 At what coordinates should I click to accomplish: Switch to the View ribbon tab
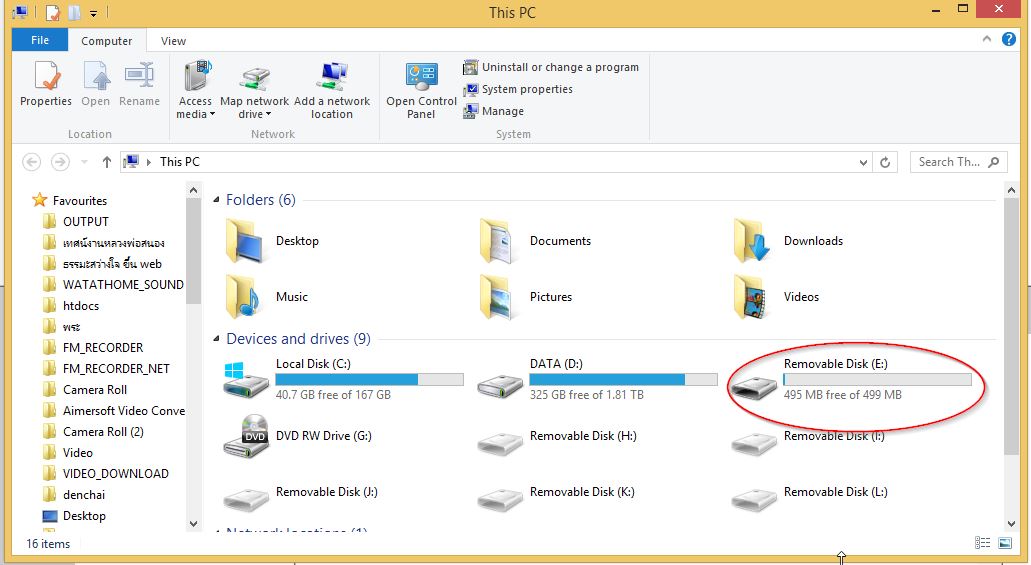click(173, 41)
